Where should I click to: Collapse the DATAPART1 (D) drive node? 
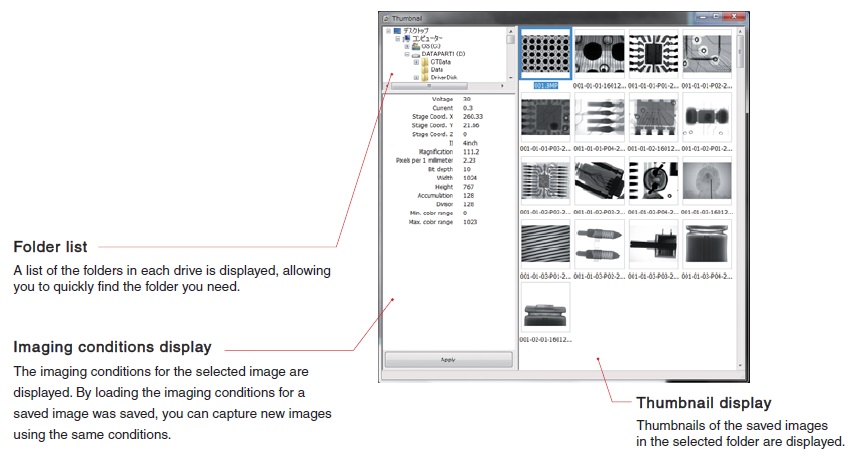tap(406, 54)
